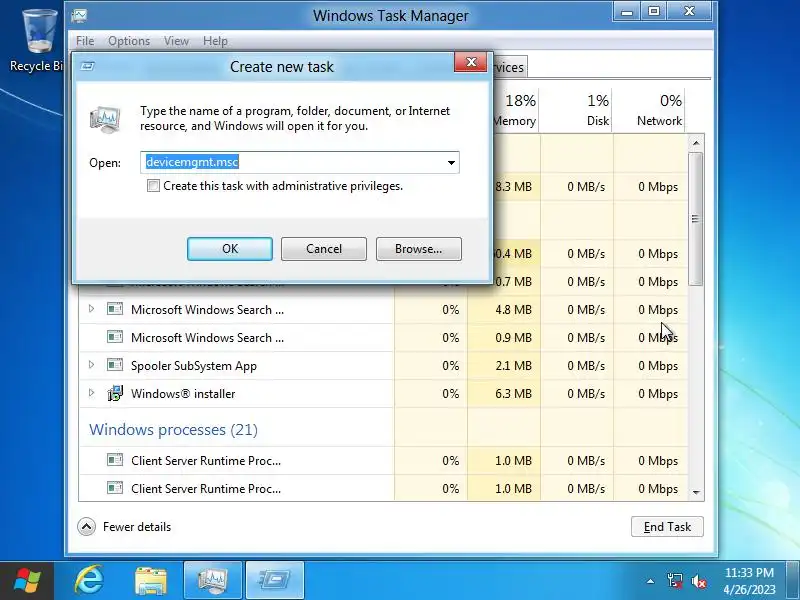Switch to Create new task taskbar button
Screen dimensions: 800x600
pos(275,581)
